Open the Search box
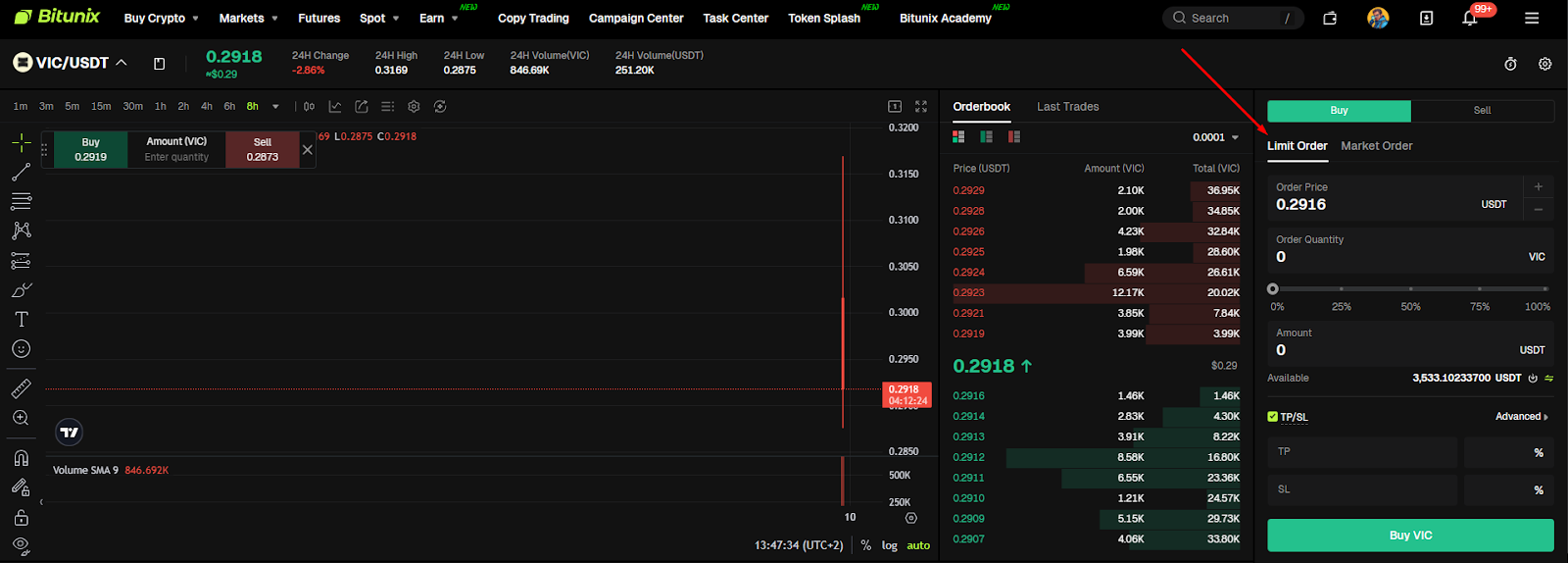The height and width of the screenshot is (563, 1568). pos(1233,18)
